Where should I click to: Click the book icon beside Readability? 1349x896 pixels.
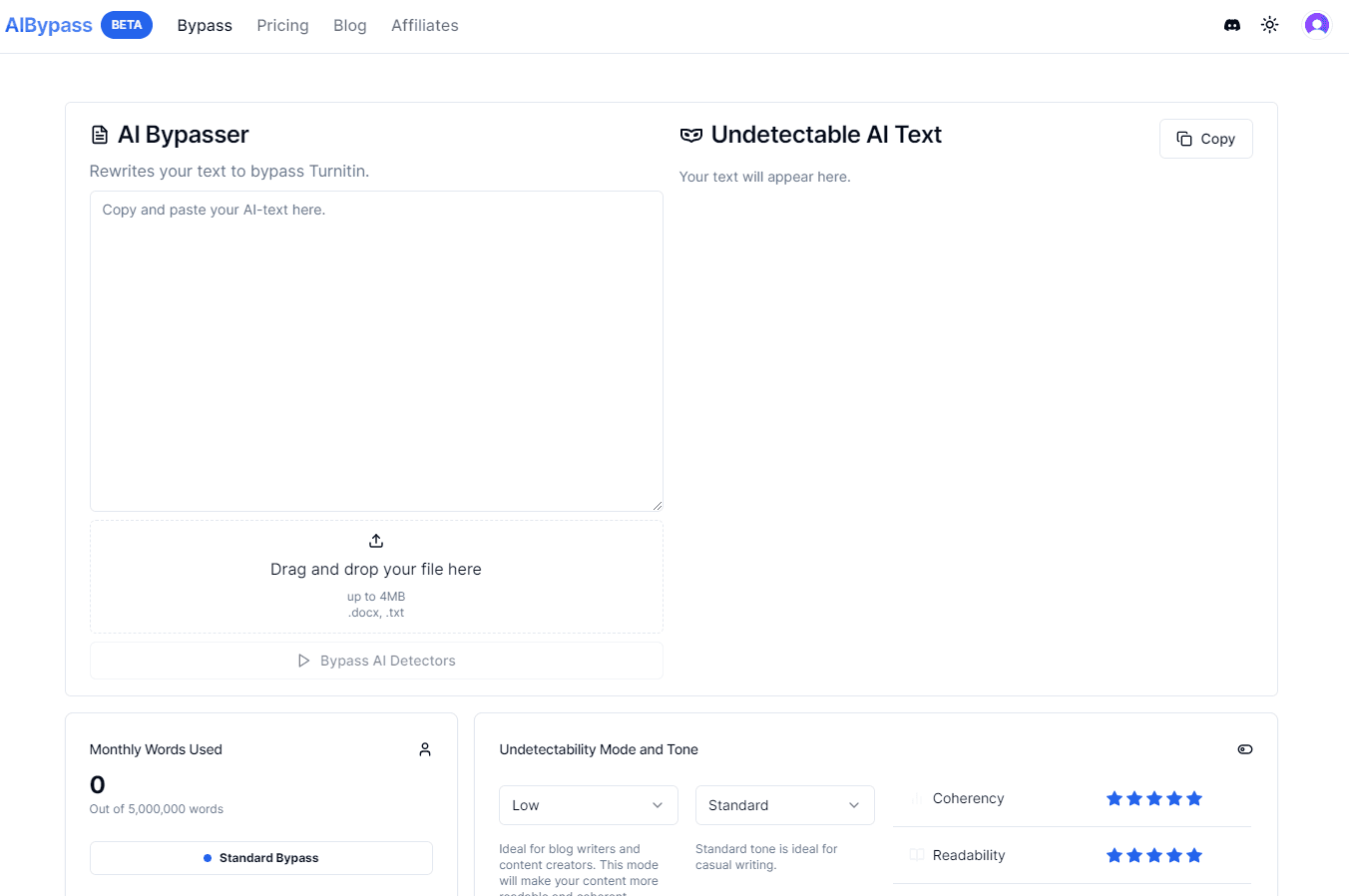916,855
